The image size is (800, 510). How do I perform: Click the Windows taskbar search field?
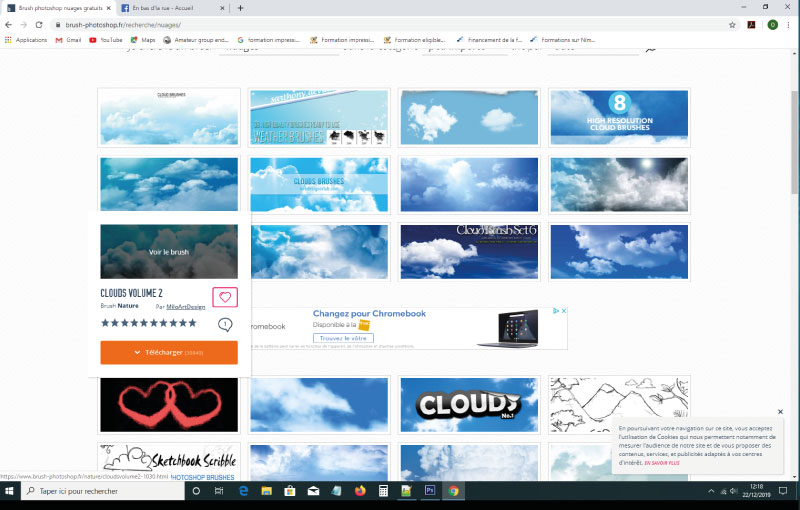click(x=100, y=491)
